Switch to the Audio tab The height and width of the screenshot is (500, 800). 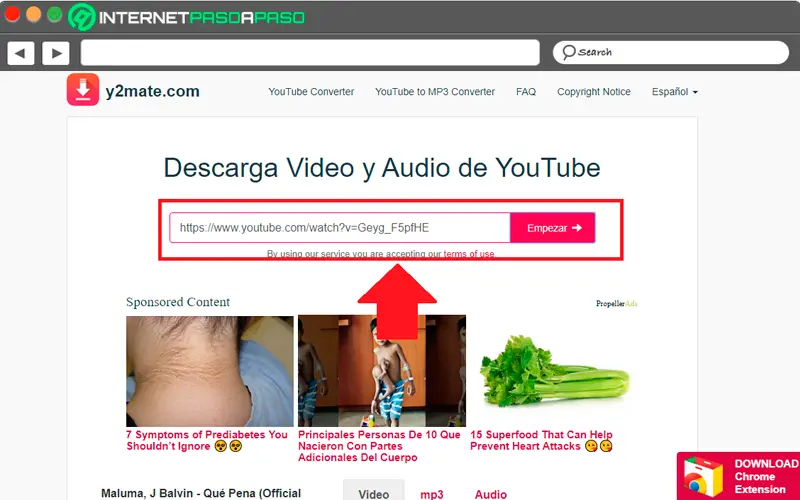pos(491,494)
